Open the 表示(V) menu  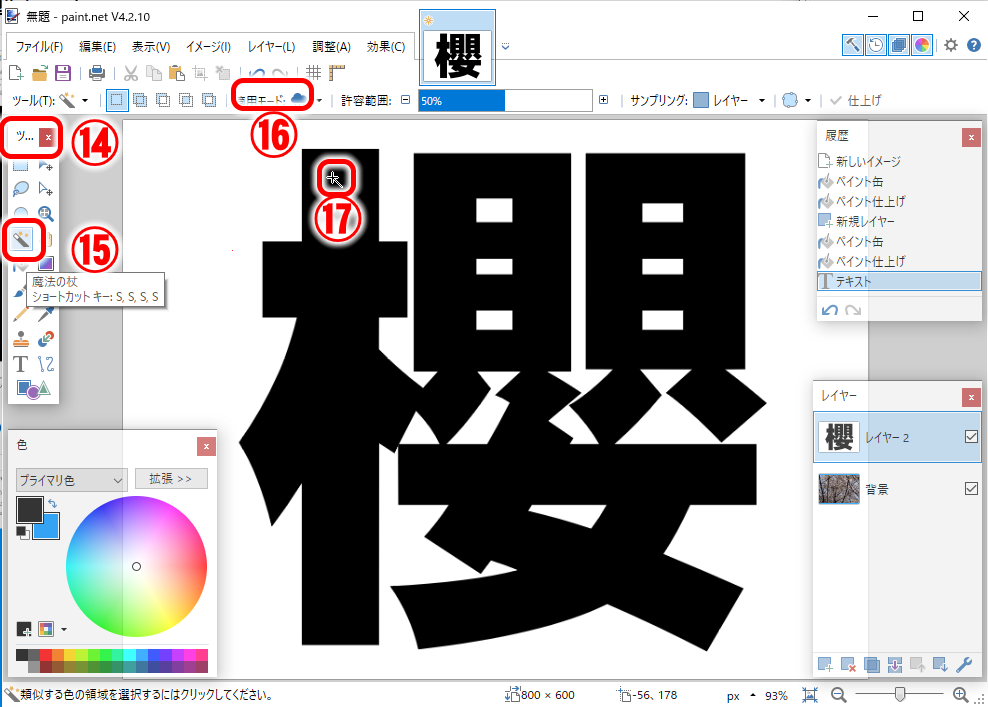[x=151, y=47]
